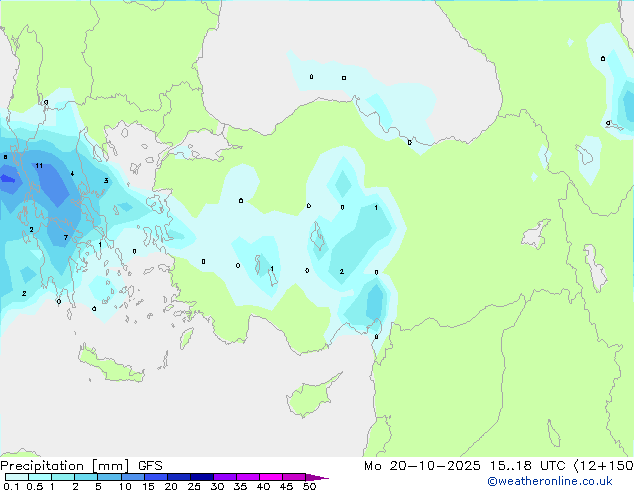Click the '15' legend scale label
Image resolution: width=634 pixels, height=490 pixels.
148,486
